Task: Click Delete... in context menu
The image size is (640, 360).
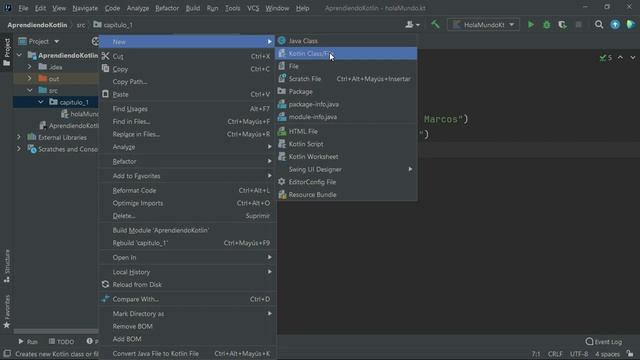Action: (187, 216)
